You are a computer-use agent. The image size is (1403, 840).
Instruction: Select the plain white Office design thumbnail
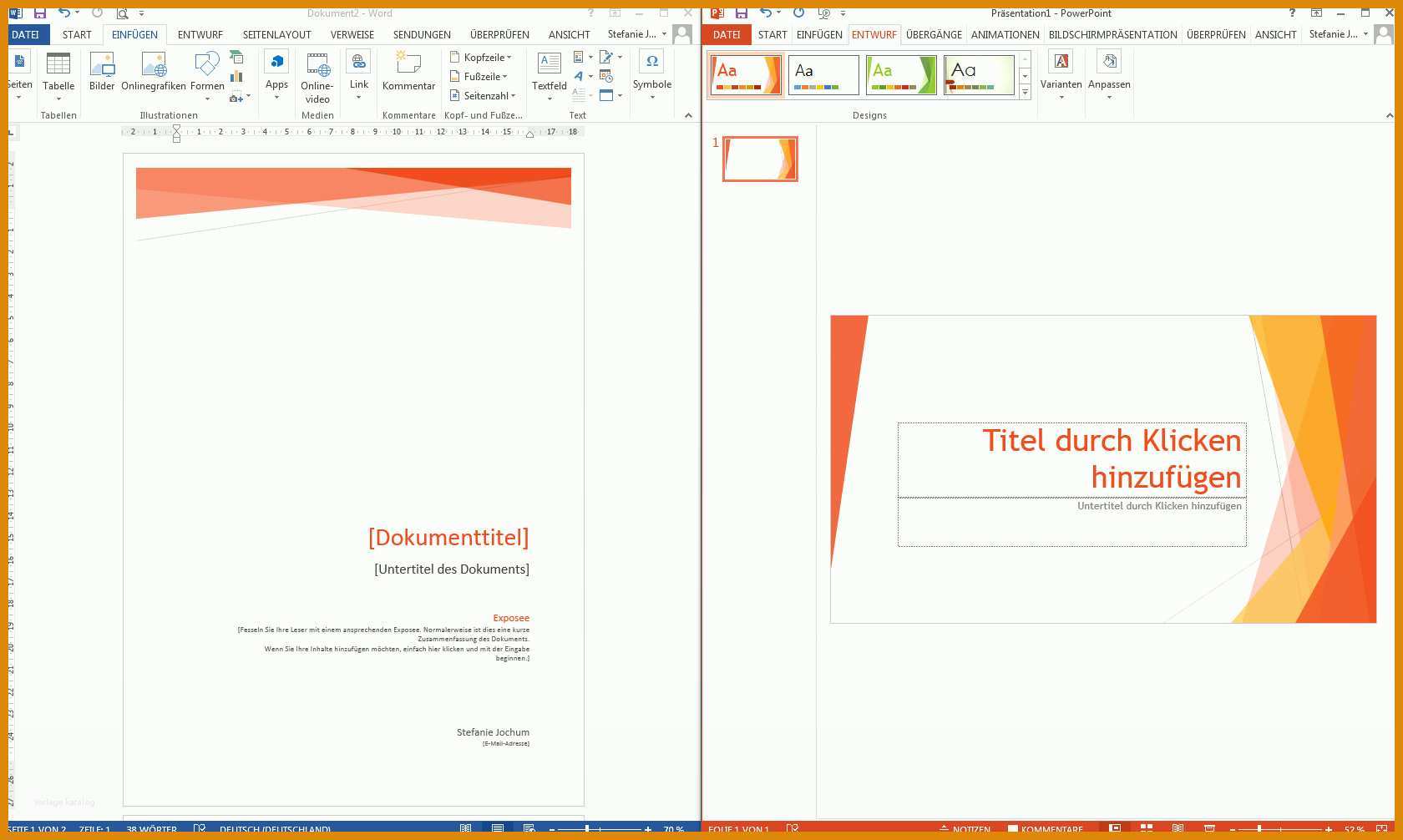pyautogui.click(x=823, y=75)
